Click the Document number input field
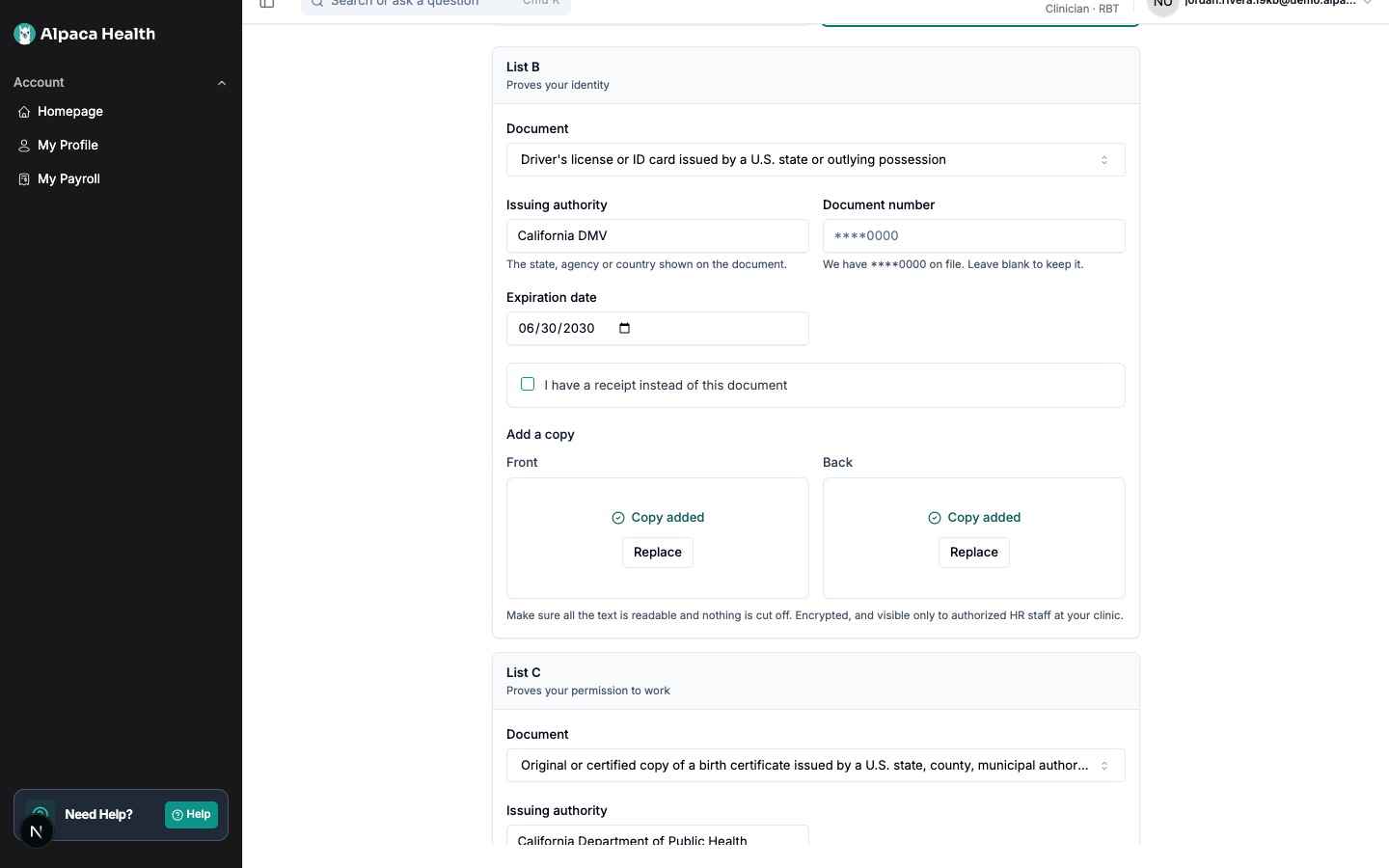The height and width of the screenshot is (868, 1389). click(974, 236)
